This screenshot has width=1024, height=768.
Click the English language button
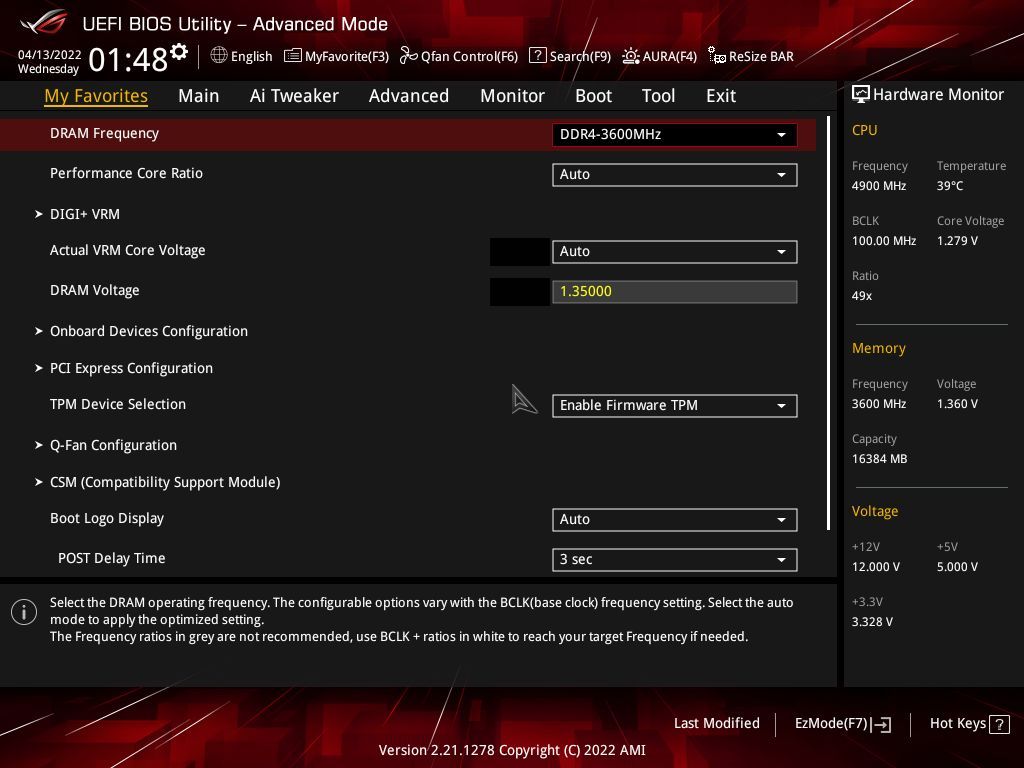[x=241, y=56]
